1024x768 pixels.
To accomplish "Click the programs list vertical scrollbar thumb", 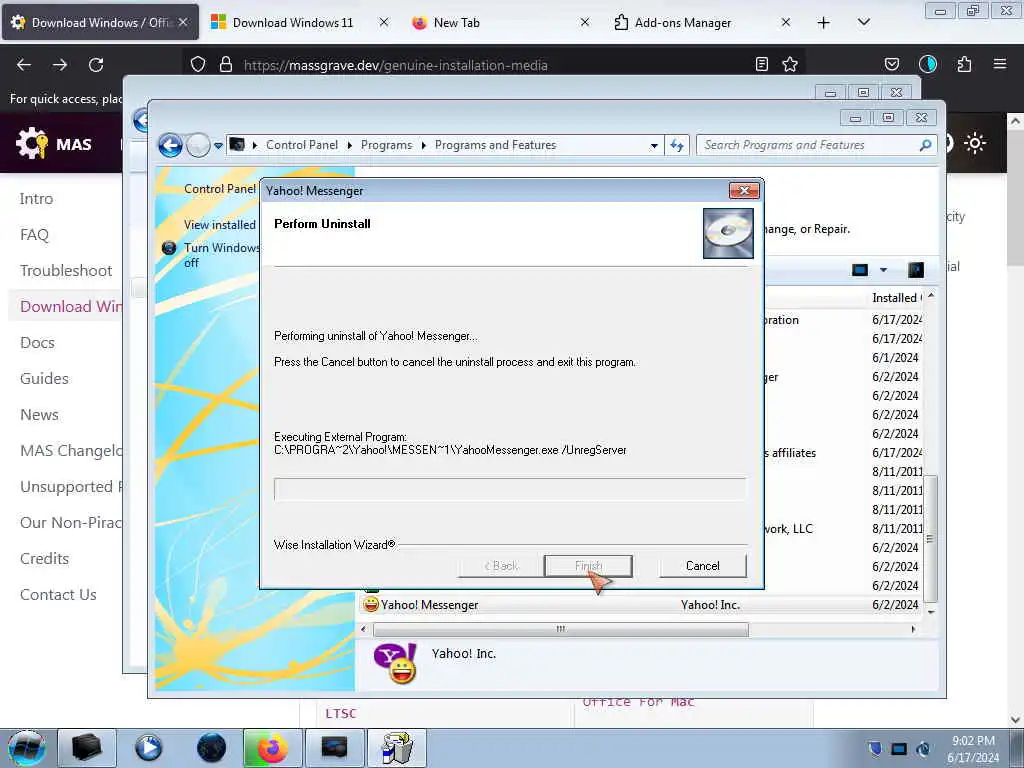I will (930, 539).
